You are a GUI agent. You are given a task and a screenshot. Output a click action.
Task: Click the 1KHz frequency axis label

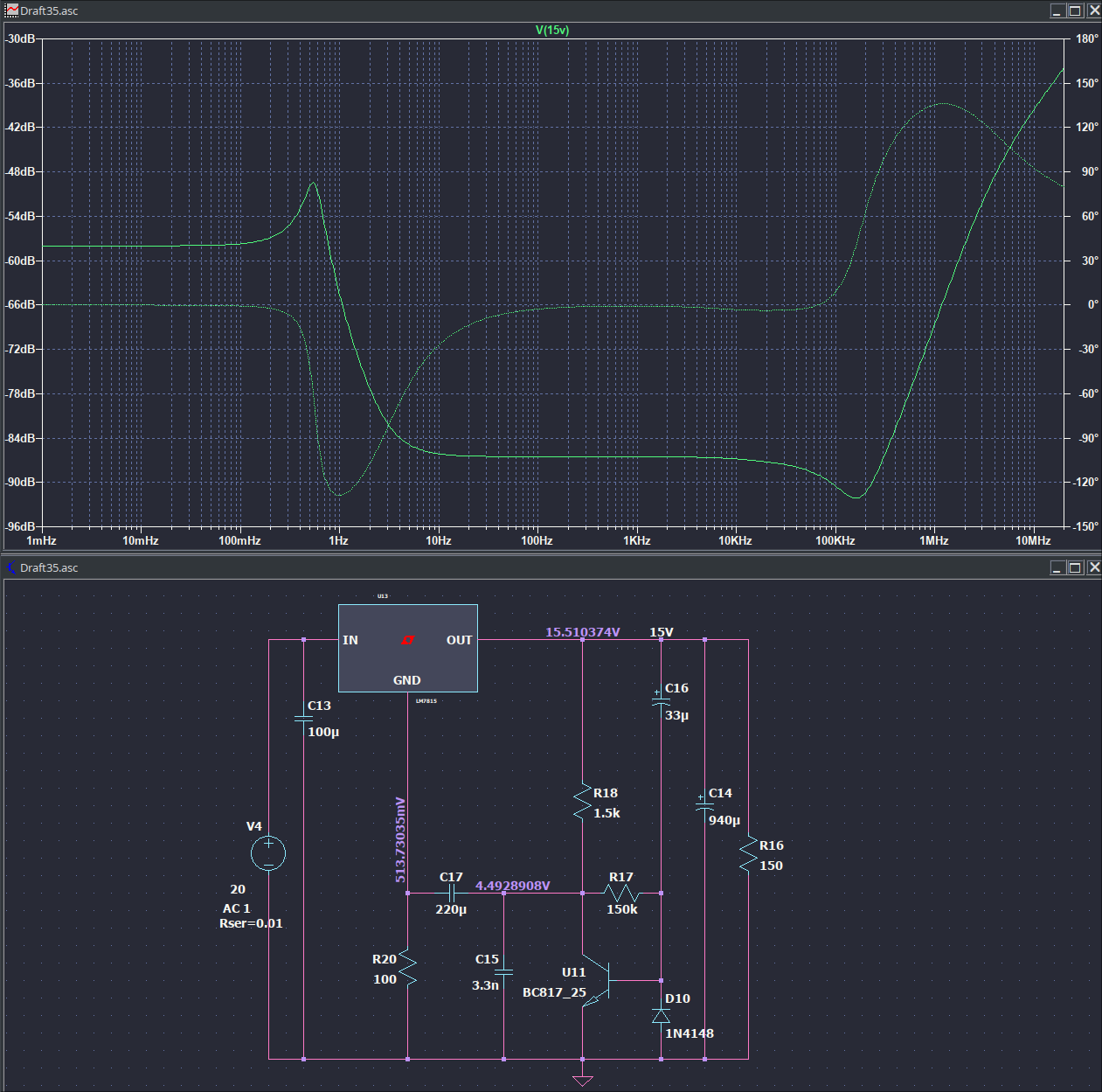636,540
